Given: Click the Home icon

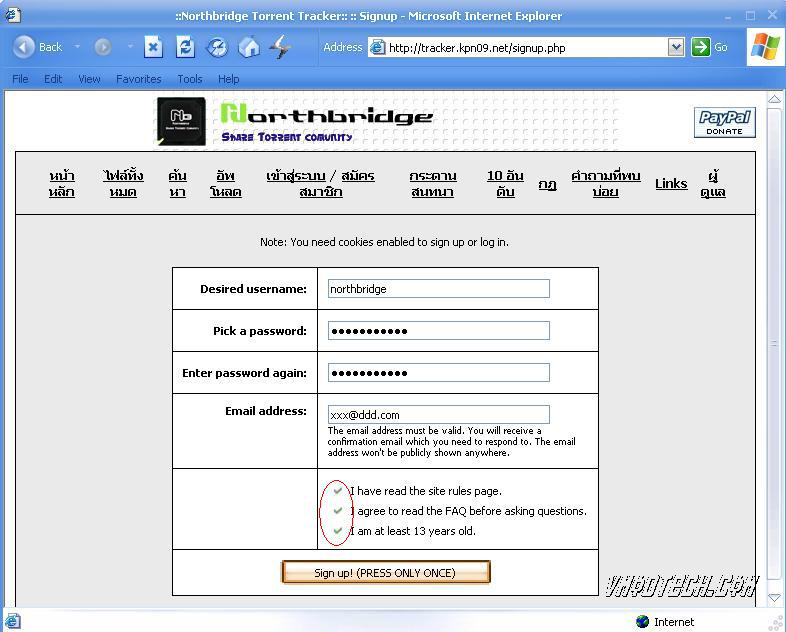Looking at the screenshot, I should [x=249, y=48].
